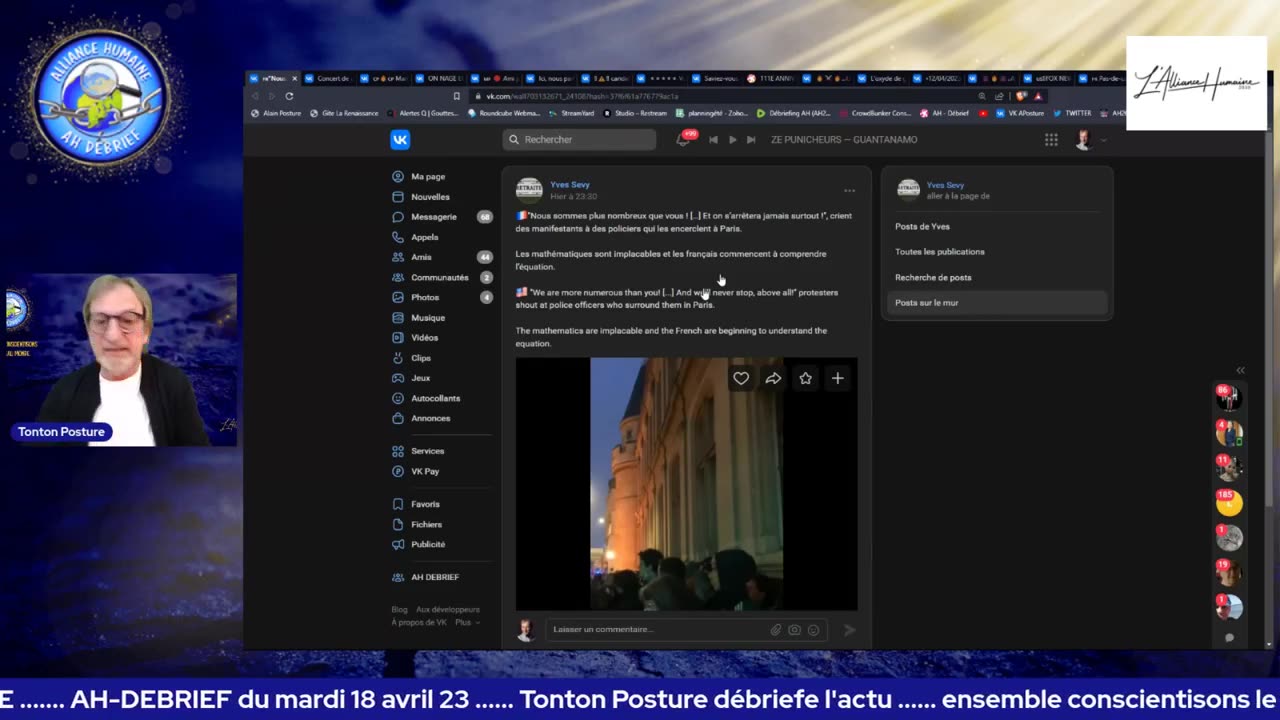Play the Paris protest video thumbnail
This screenshot has height=720, width=1280.
686,484
